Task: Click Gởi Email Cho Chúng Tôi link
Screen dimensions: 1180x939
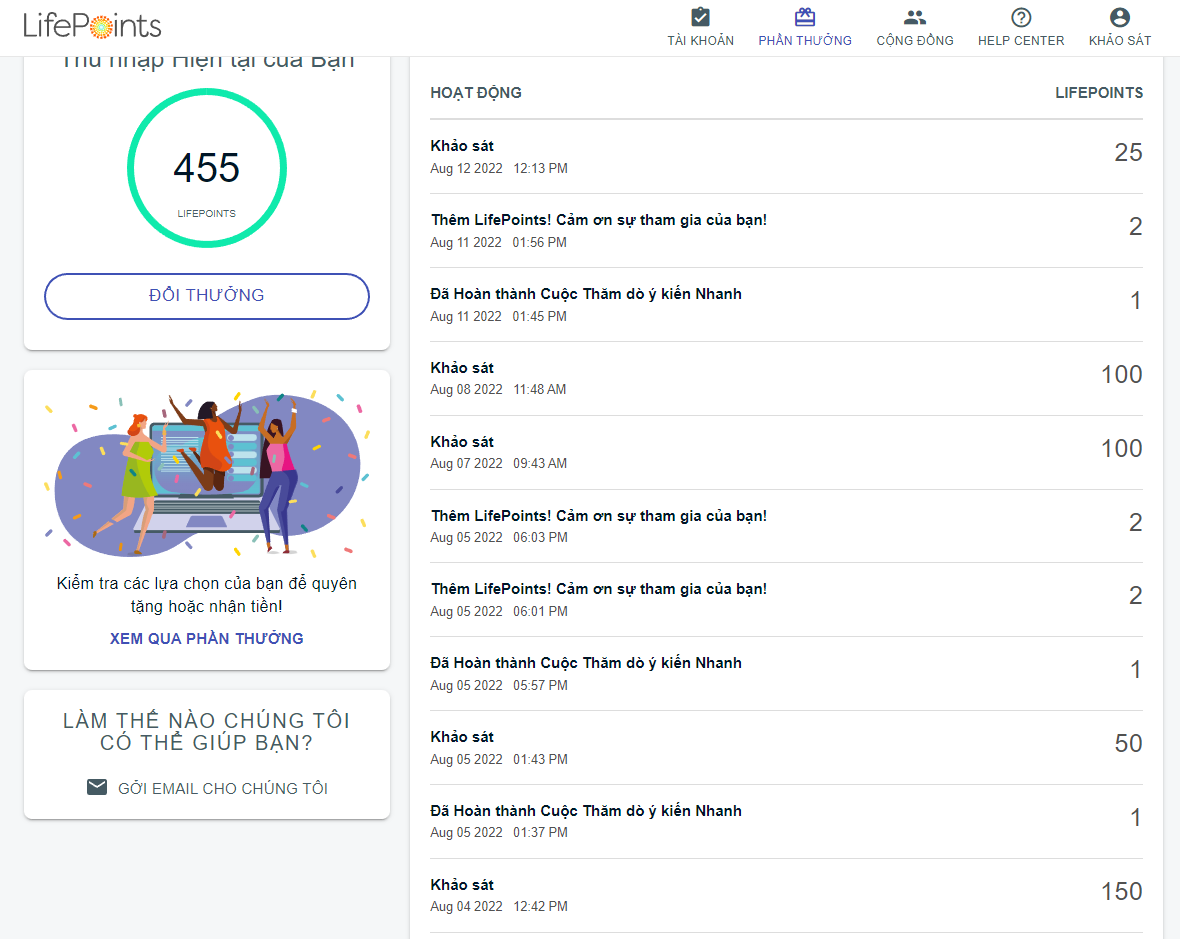Action: tap(222, 788)
